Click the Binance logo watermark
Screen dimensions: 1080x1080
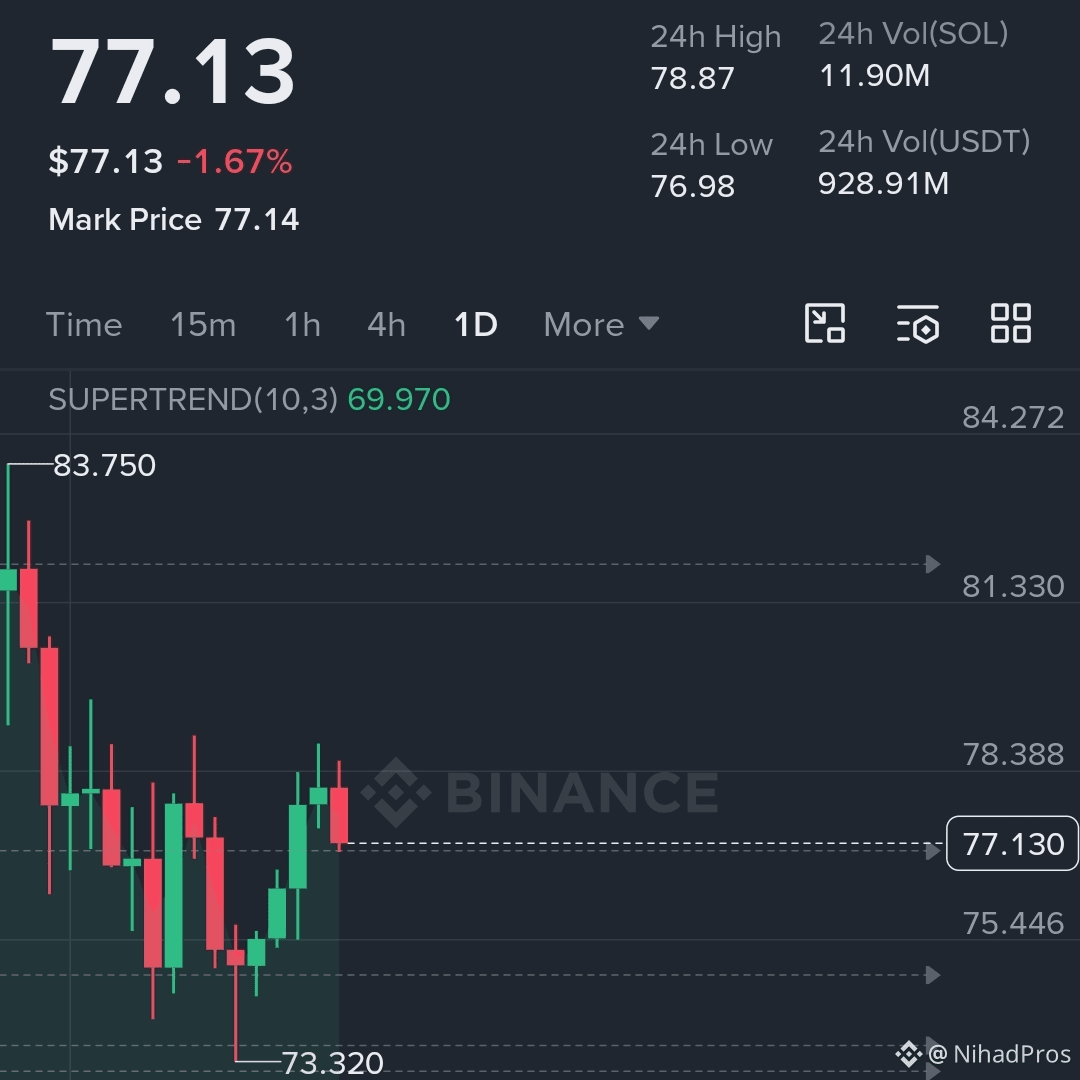[x=539, y=792]
